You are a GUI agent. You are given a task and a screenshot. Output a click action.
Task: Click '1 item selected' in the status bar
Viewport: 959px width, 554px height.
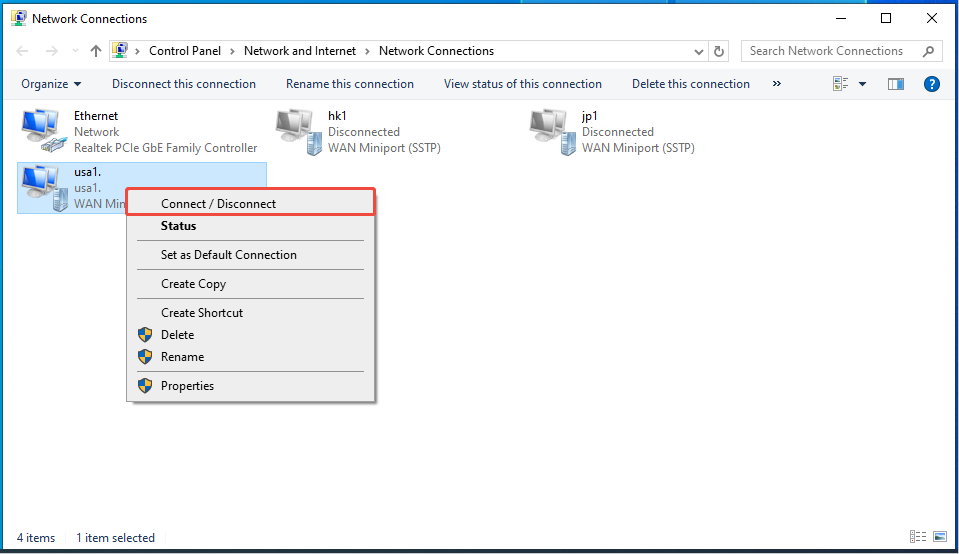[x=115, y=537]
